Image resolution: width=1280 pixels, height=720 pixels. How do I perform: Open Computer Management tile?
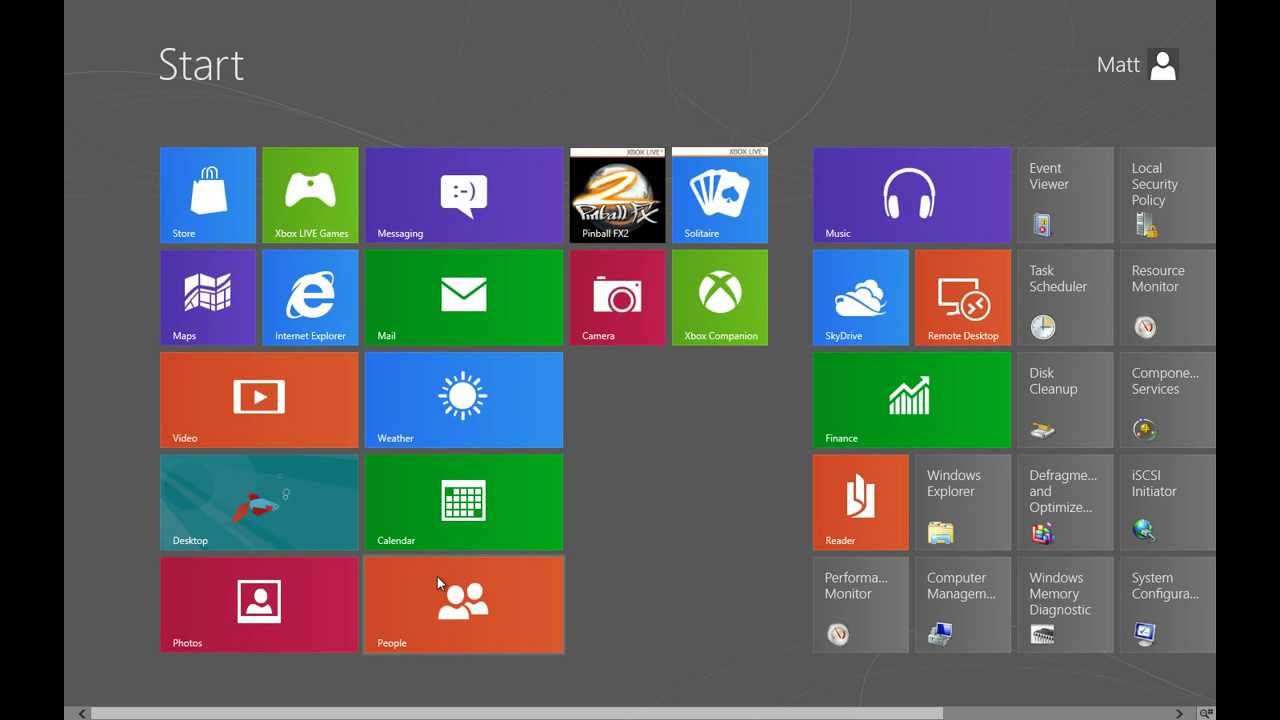(x=963, y=604)
